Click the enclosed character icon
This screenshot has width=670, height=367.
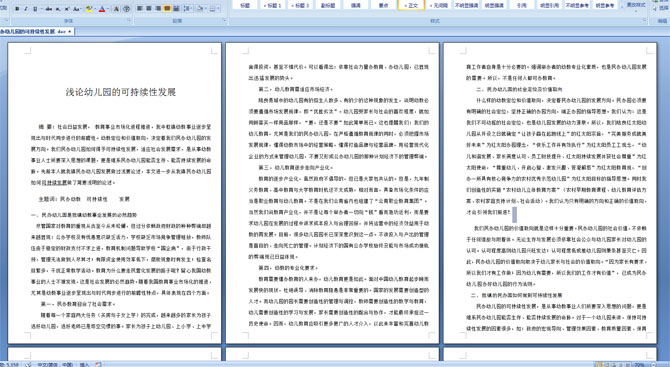pos(126,9)
